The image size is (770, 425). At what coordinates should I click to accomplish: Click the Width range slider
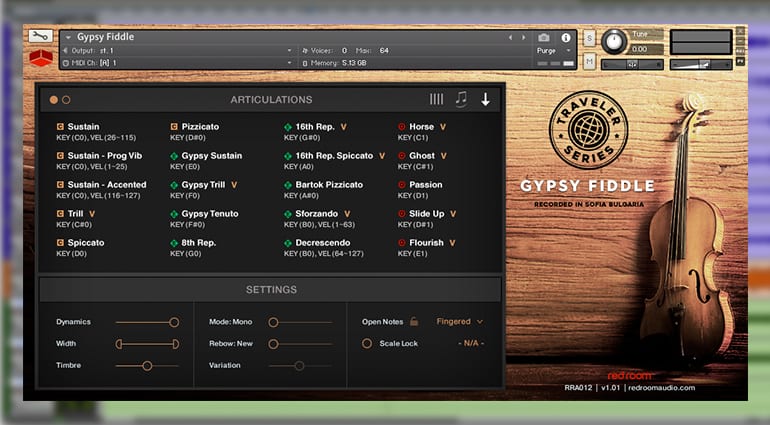tap(147, 344)
